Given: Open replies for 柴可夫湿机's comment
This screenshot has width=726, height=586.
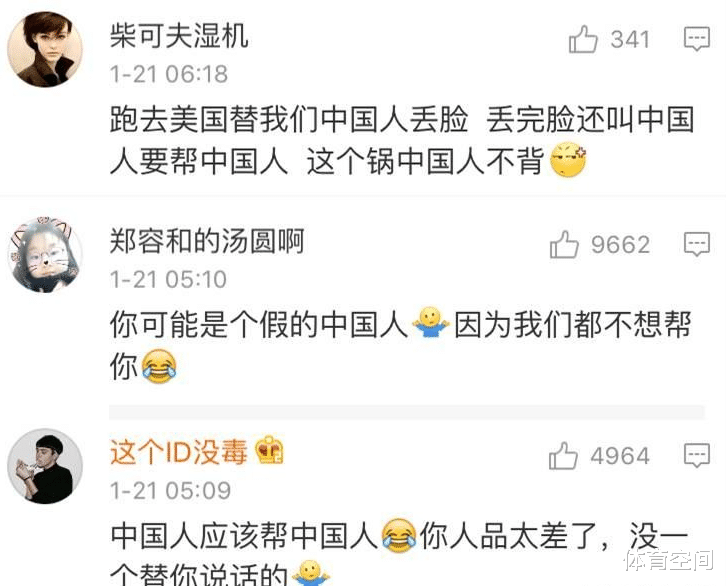Looking at the screenshot, I should 697,39.
